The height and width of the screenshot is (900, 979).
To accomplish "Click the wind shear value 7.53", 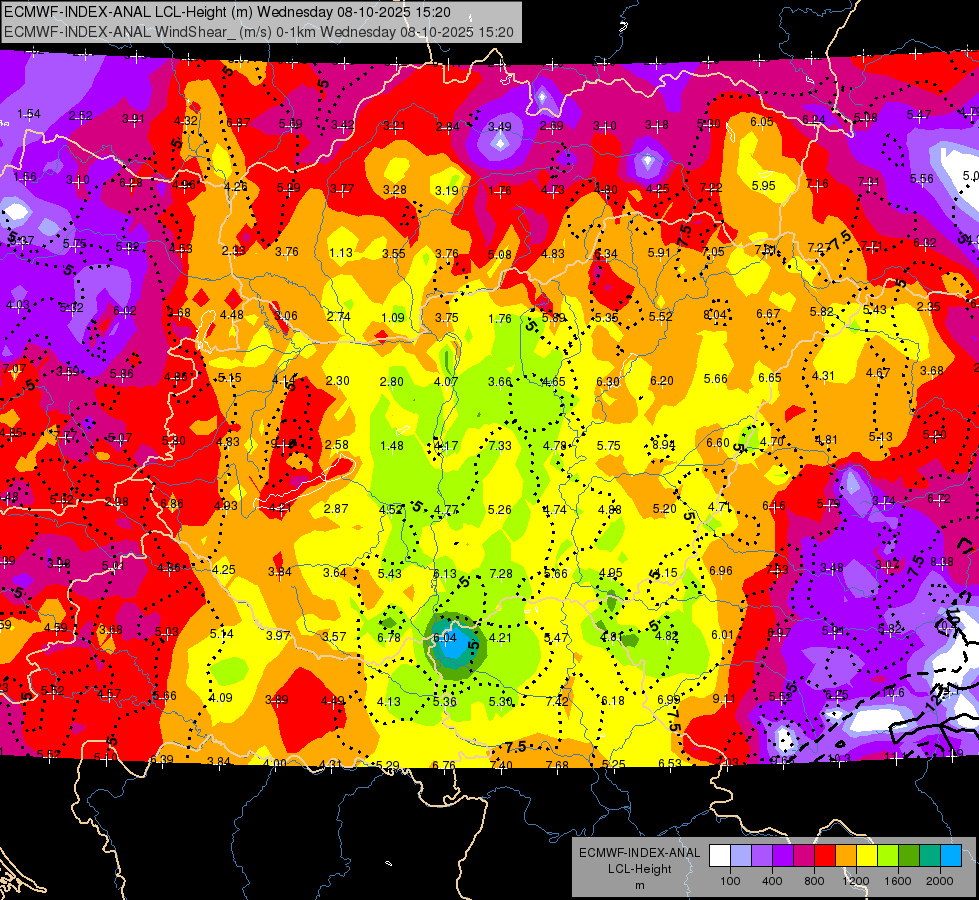I will pos(777,569).
